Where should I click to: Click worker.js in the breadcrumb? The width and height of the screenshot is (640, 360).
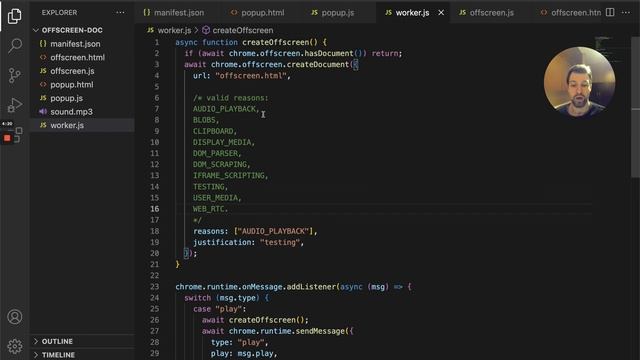[x=174, y=30]
